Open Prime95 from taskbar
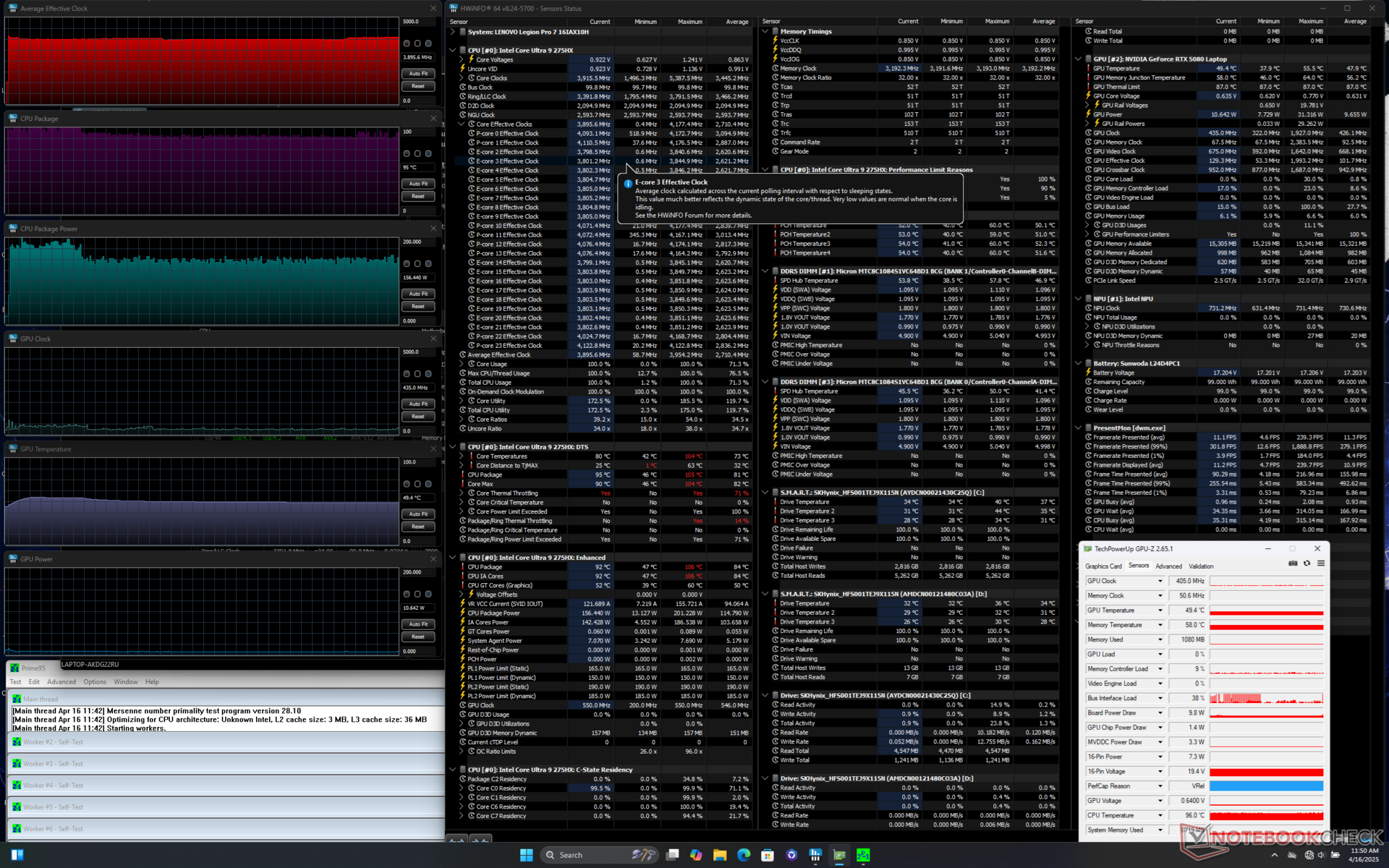The image size is (1389, 868). coord(863,855)
